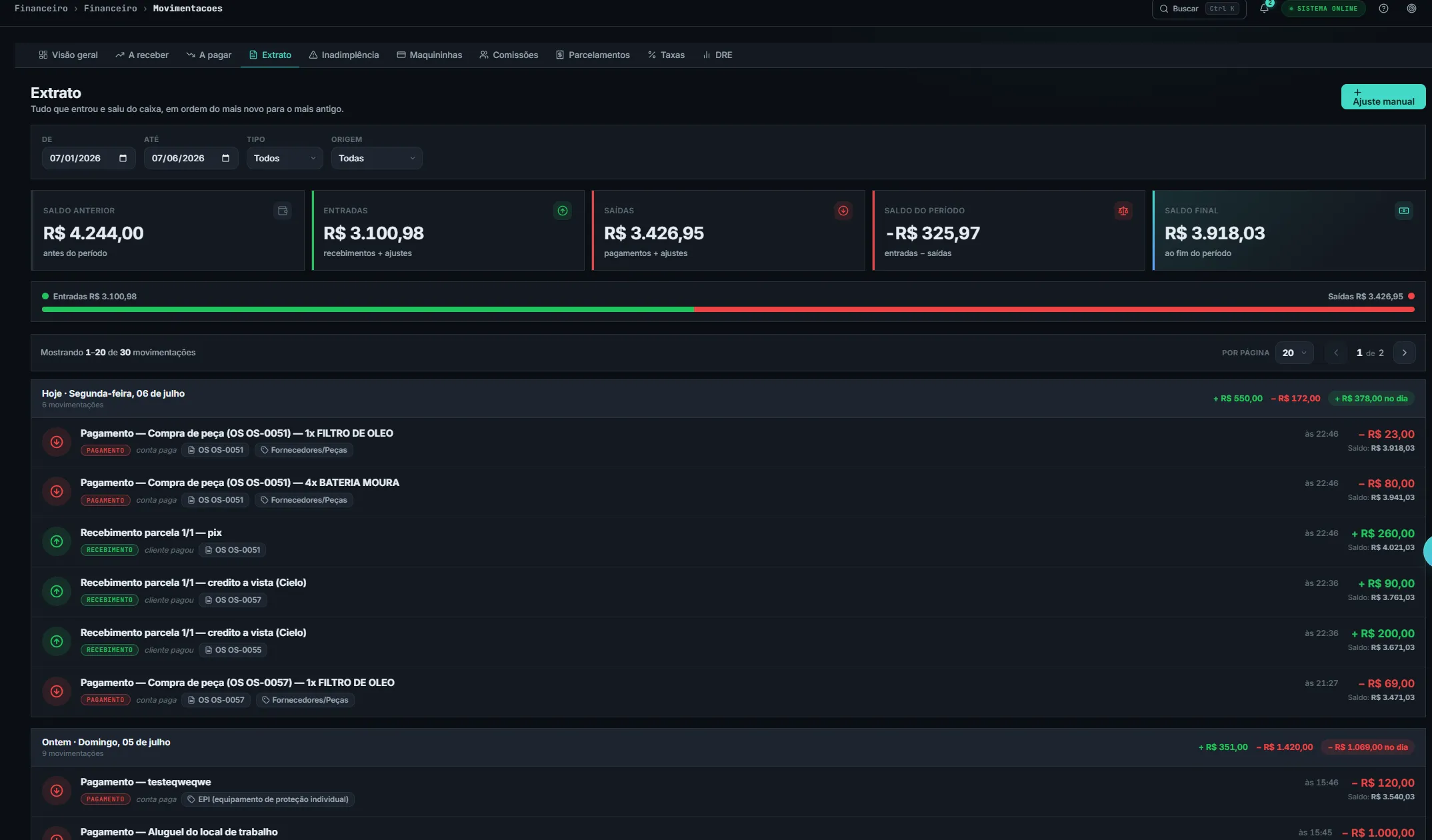This screenshot has height=840, width=1432.
Task: Click EPI category tag on testeqweqwe row
Action: click(267, 799)
